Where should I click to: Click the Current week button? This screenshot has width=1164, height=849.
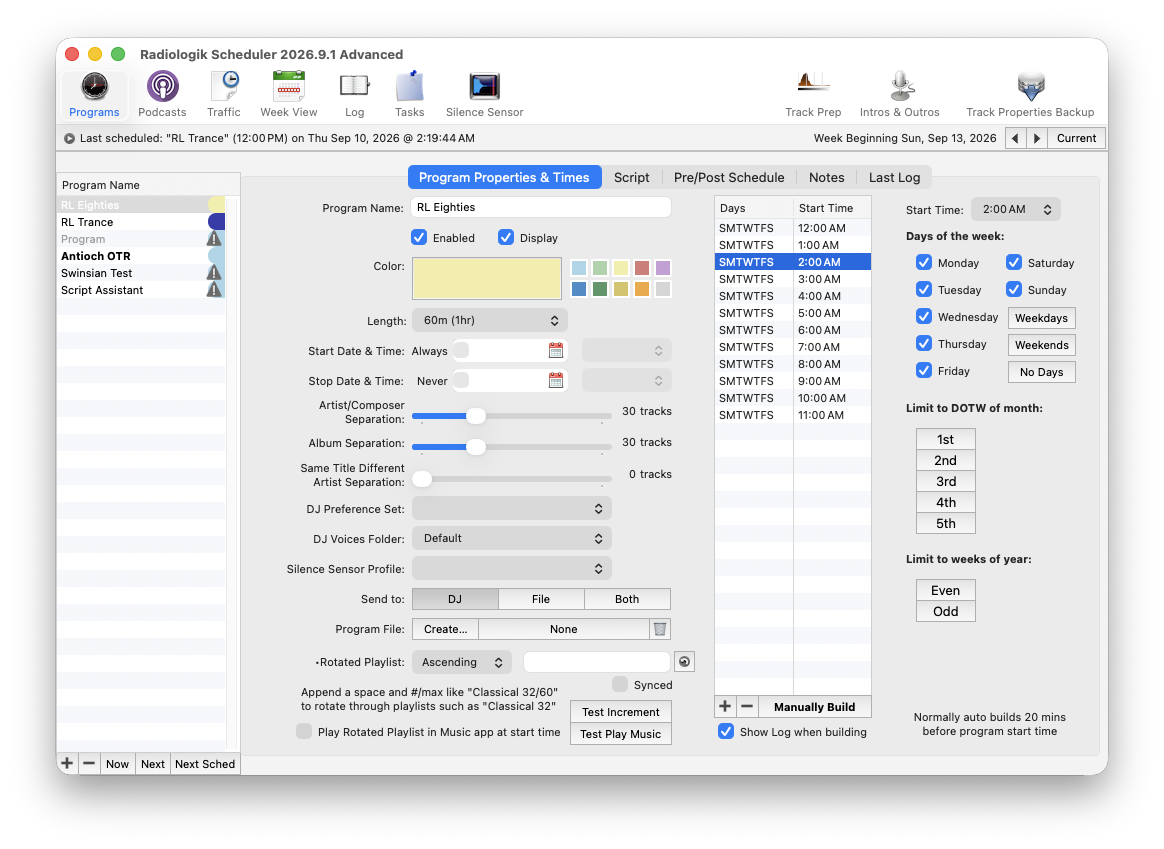click(1076, 138)
